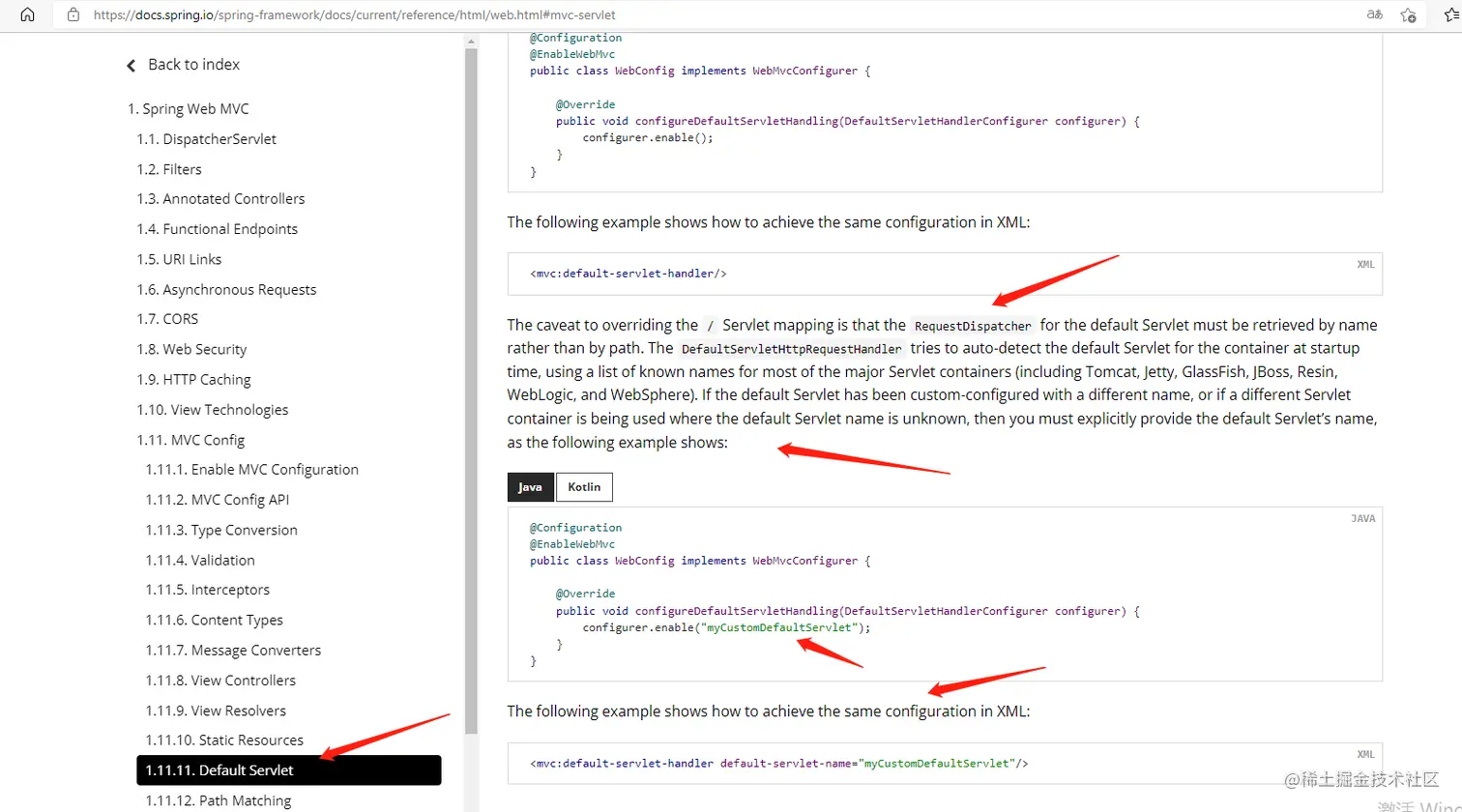
Task: Open 1.9. HTTP Caching section
Action: [x=193, y=380]
